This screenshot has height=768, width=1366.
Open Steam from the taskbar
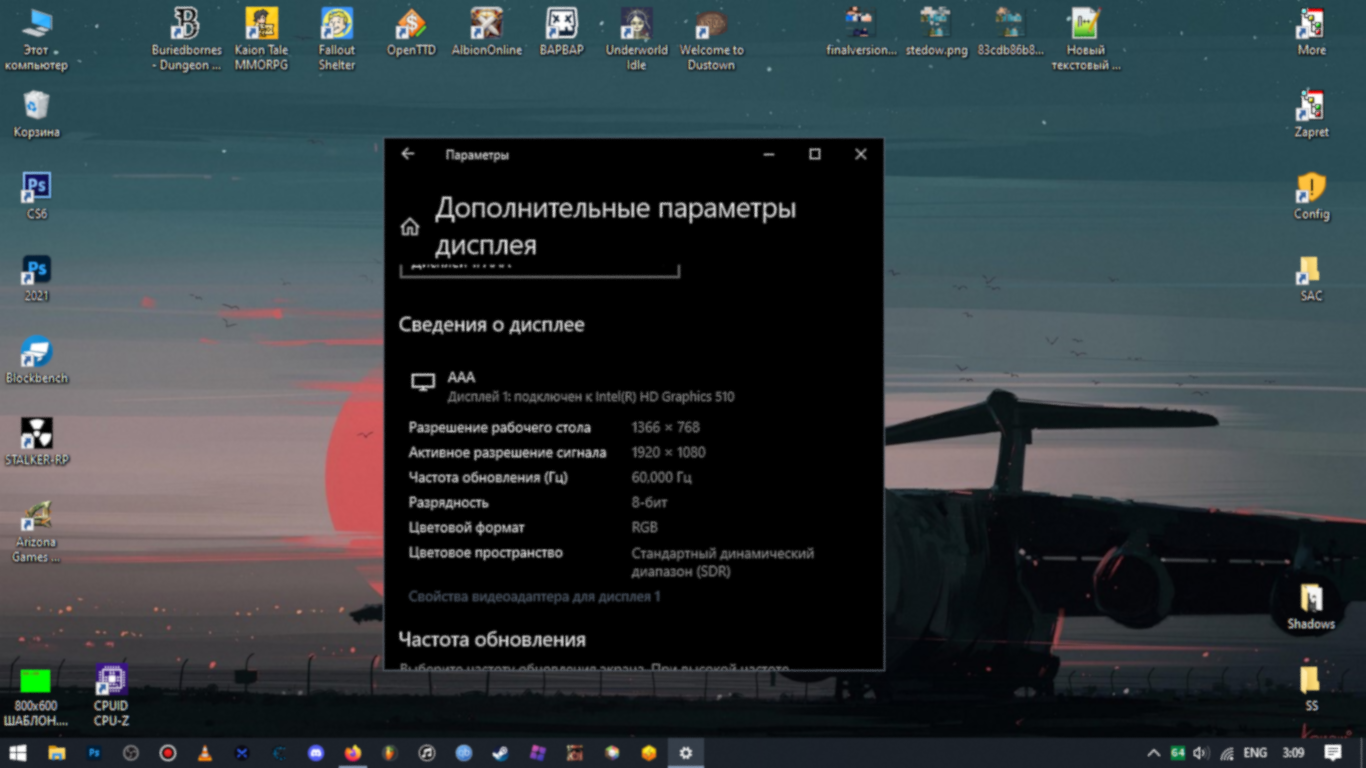501,753
